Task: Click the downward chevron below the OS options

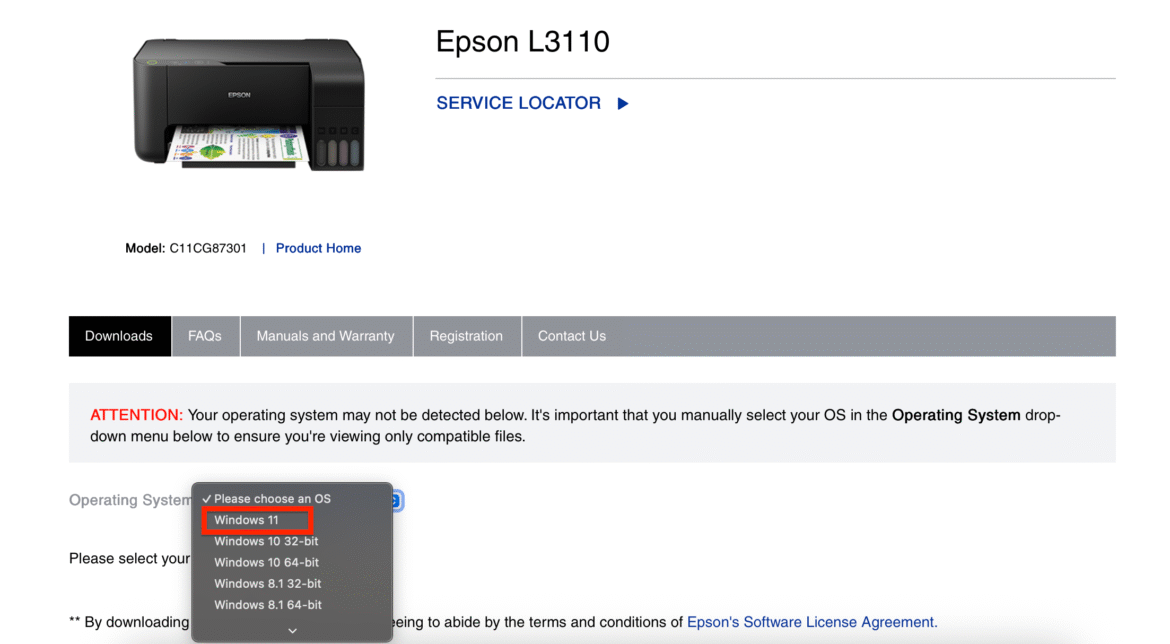Action: (292, 629)
